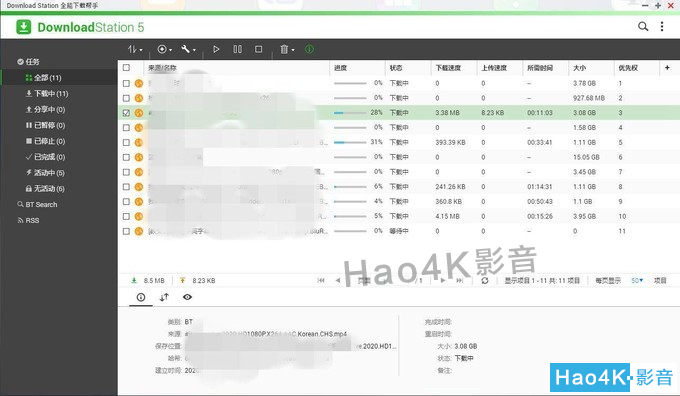Open the add task dropdown

164,49
